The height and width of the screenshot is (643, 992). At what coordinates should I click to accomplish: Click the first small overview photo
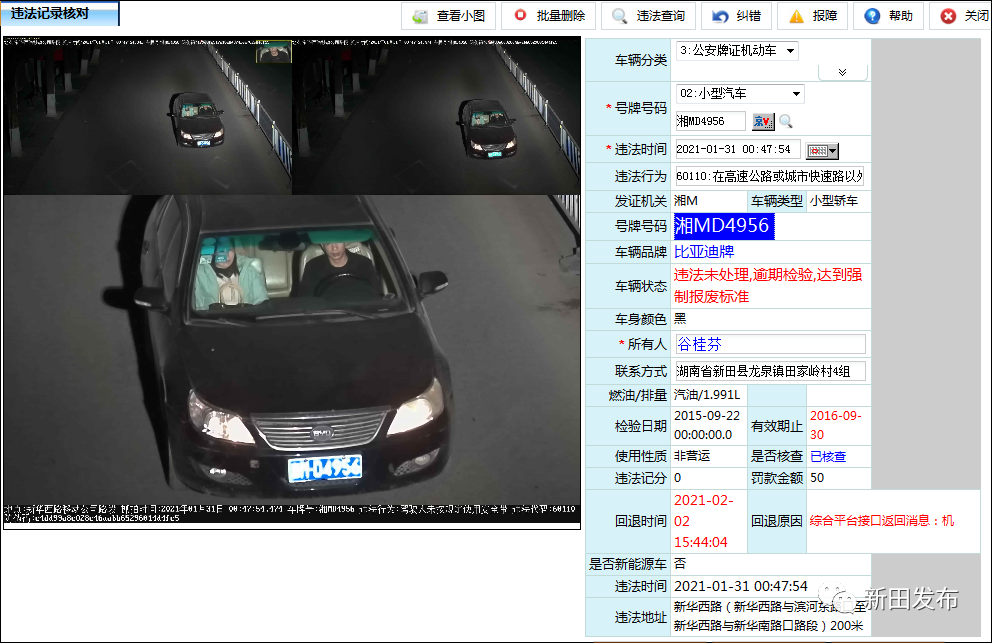point(147,115)
